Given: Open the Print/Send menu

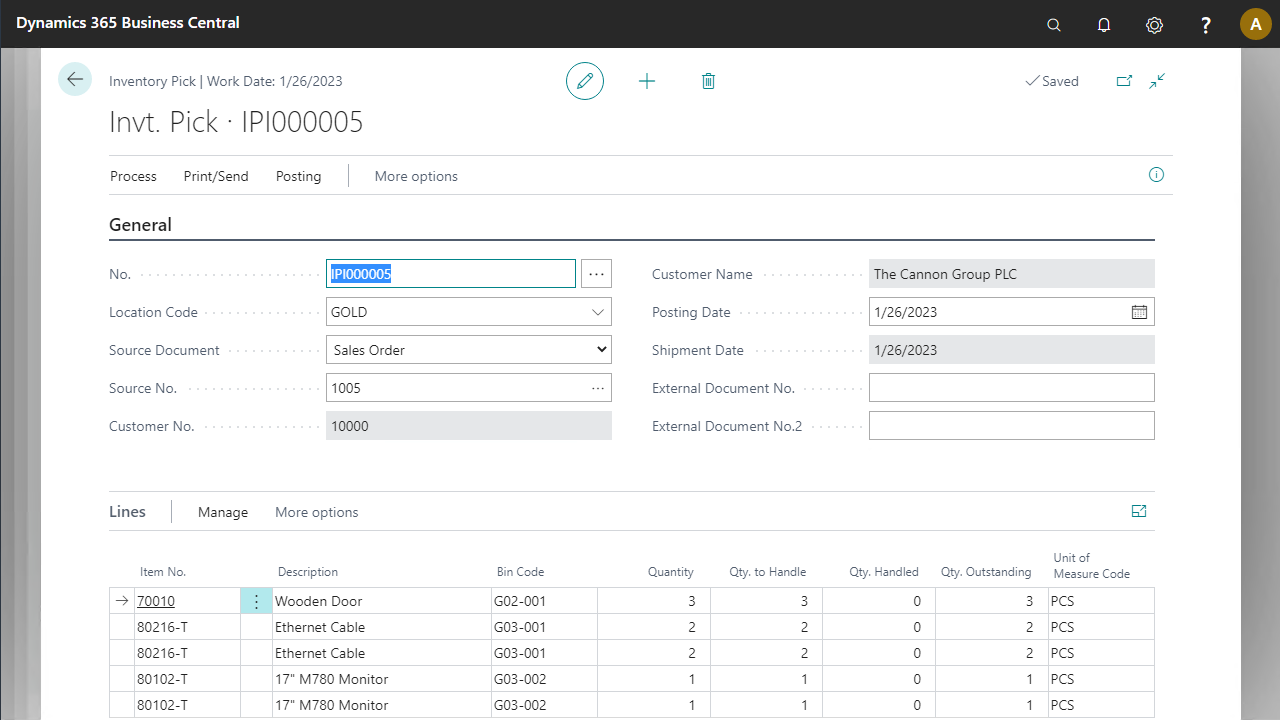Looking at the screenshot, I should (216, 176).
